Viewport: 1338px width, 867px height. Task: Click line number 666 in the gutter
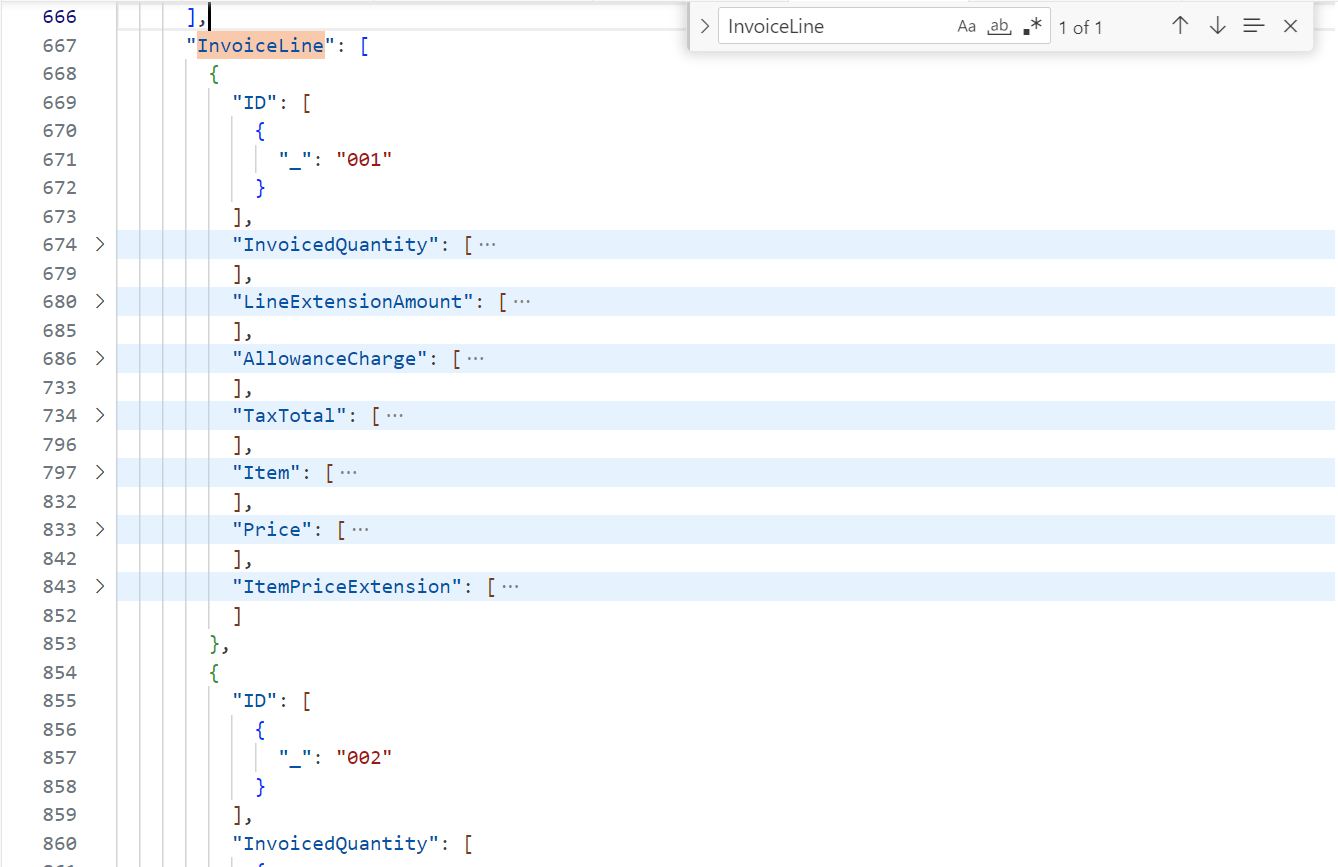[60, 17]
